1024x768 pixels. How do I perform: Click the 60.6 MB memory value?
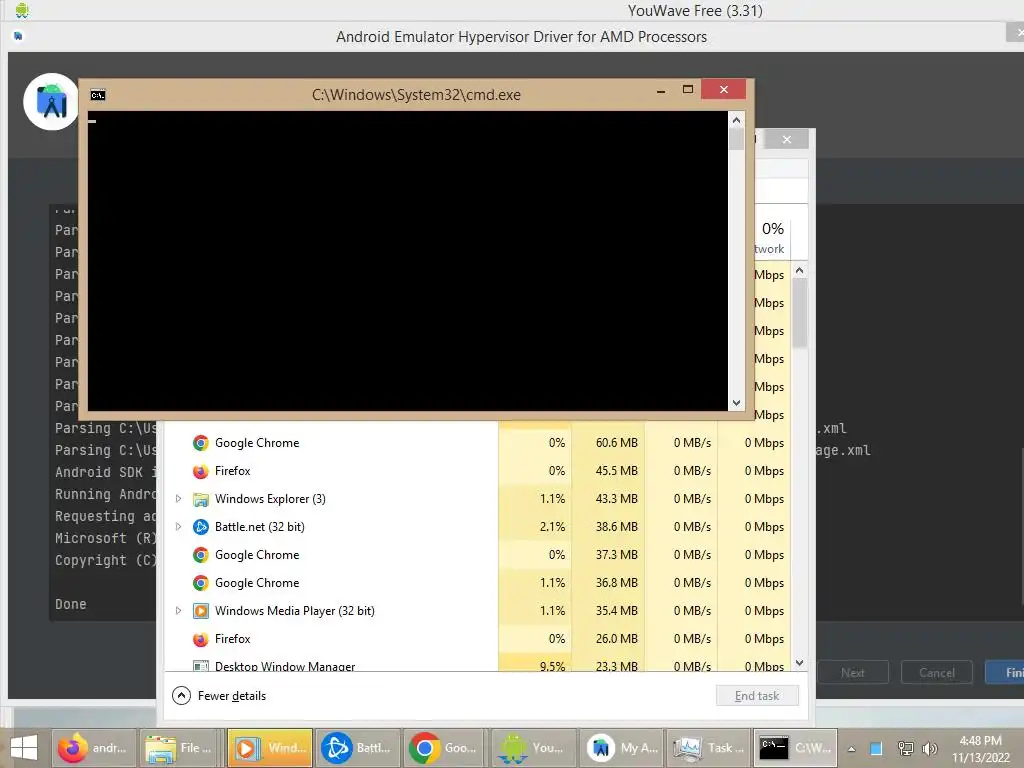tap(616, 443)
